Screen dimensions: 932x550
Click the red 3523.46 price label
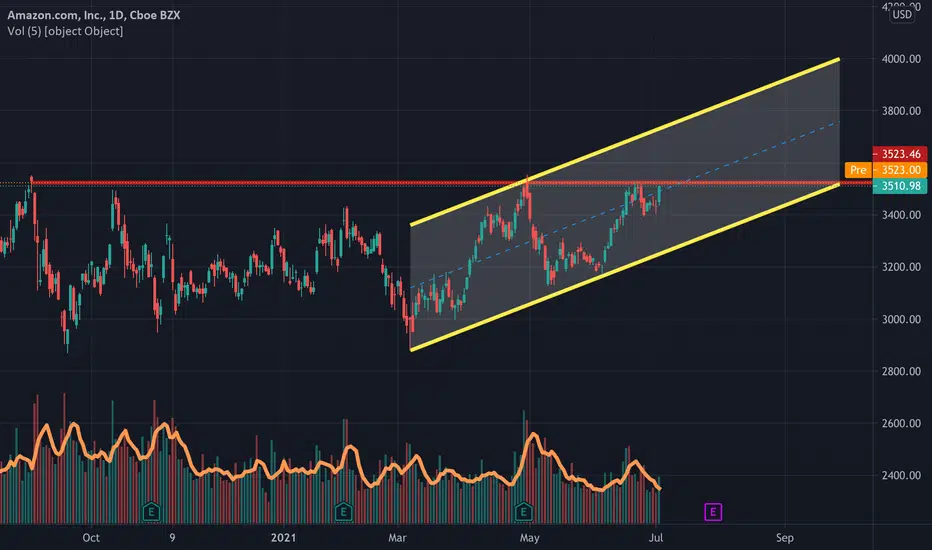pos(900,154)
